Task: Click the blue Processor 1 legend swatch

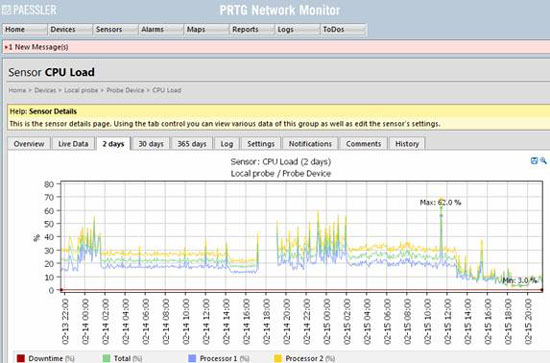Action: 192,358
